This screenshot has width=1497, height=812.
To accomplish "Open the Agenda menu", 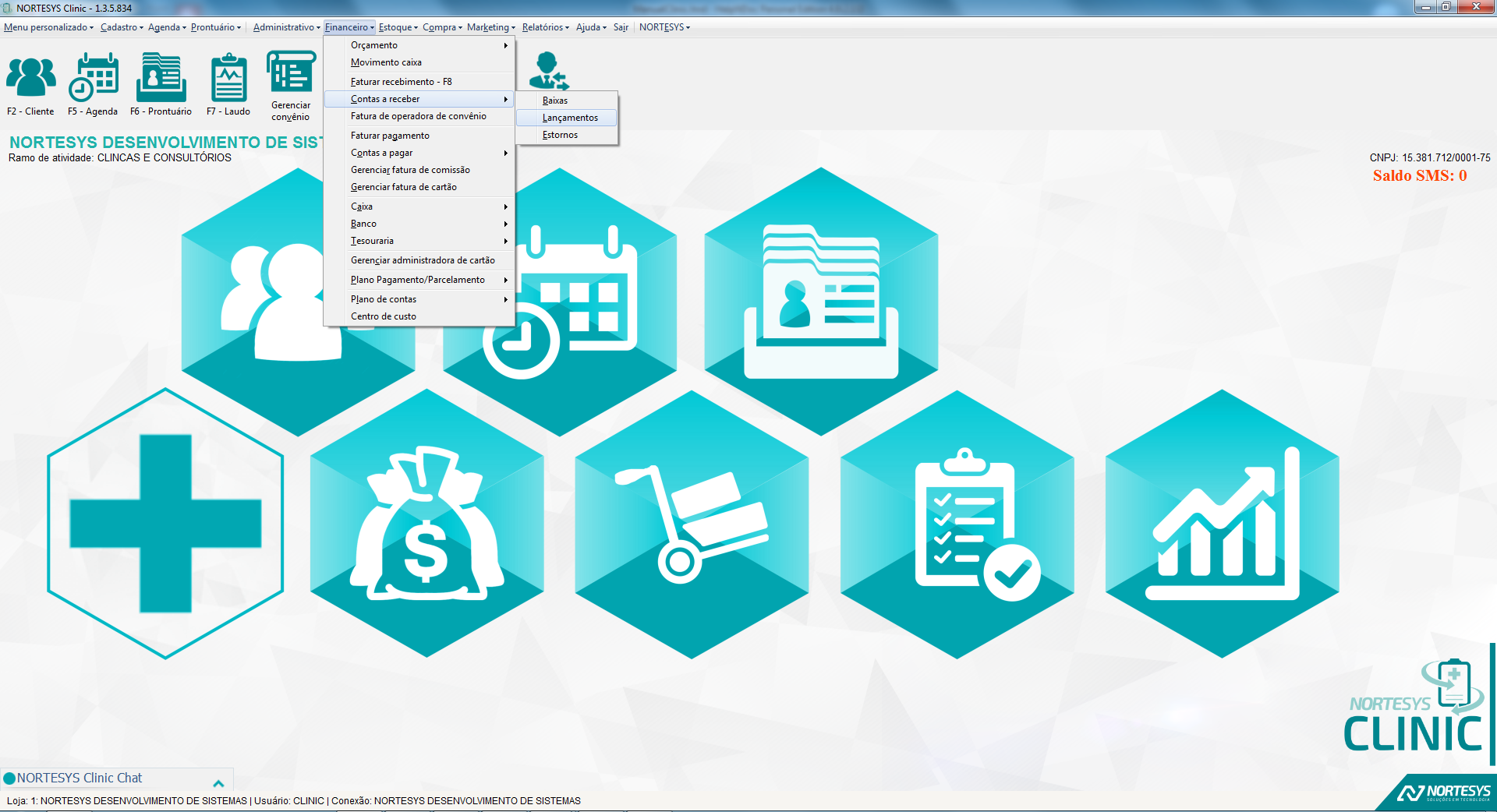I will tap(167, 27).
